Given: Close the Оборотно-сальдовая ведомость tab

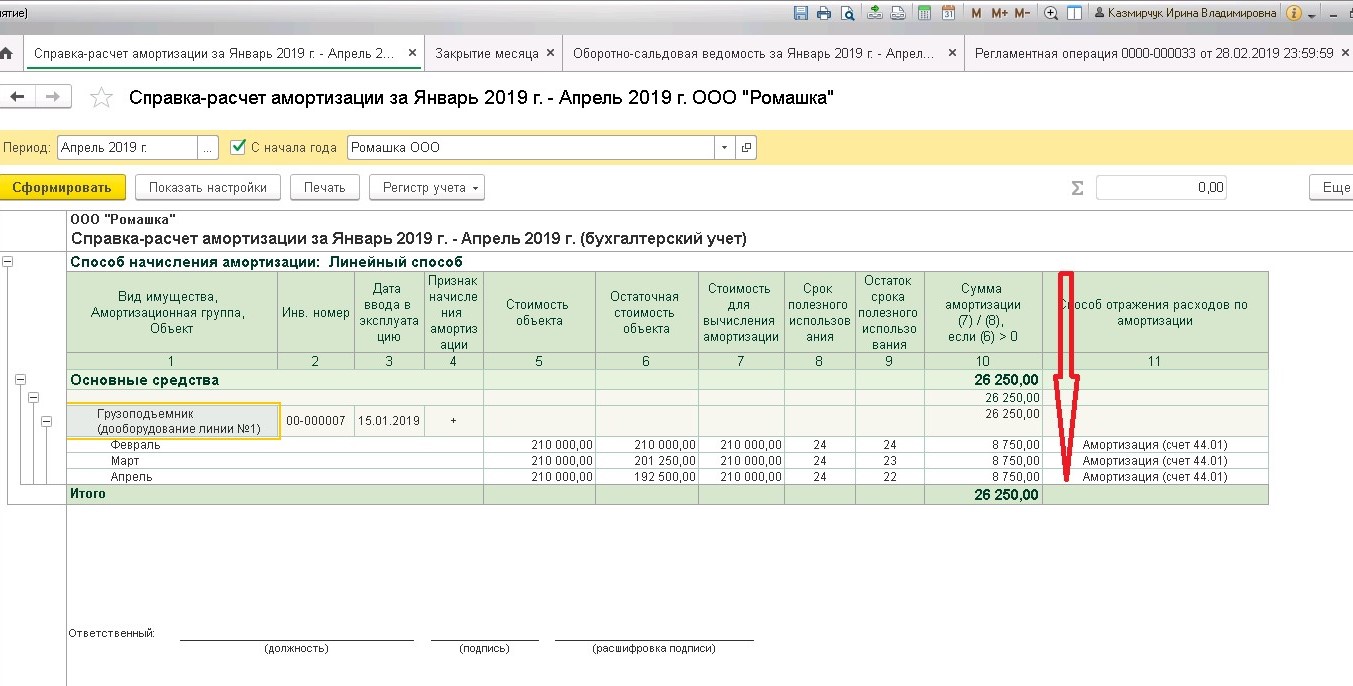Looking at the screenshot, I should click(951, 53).
